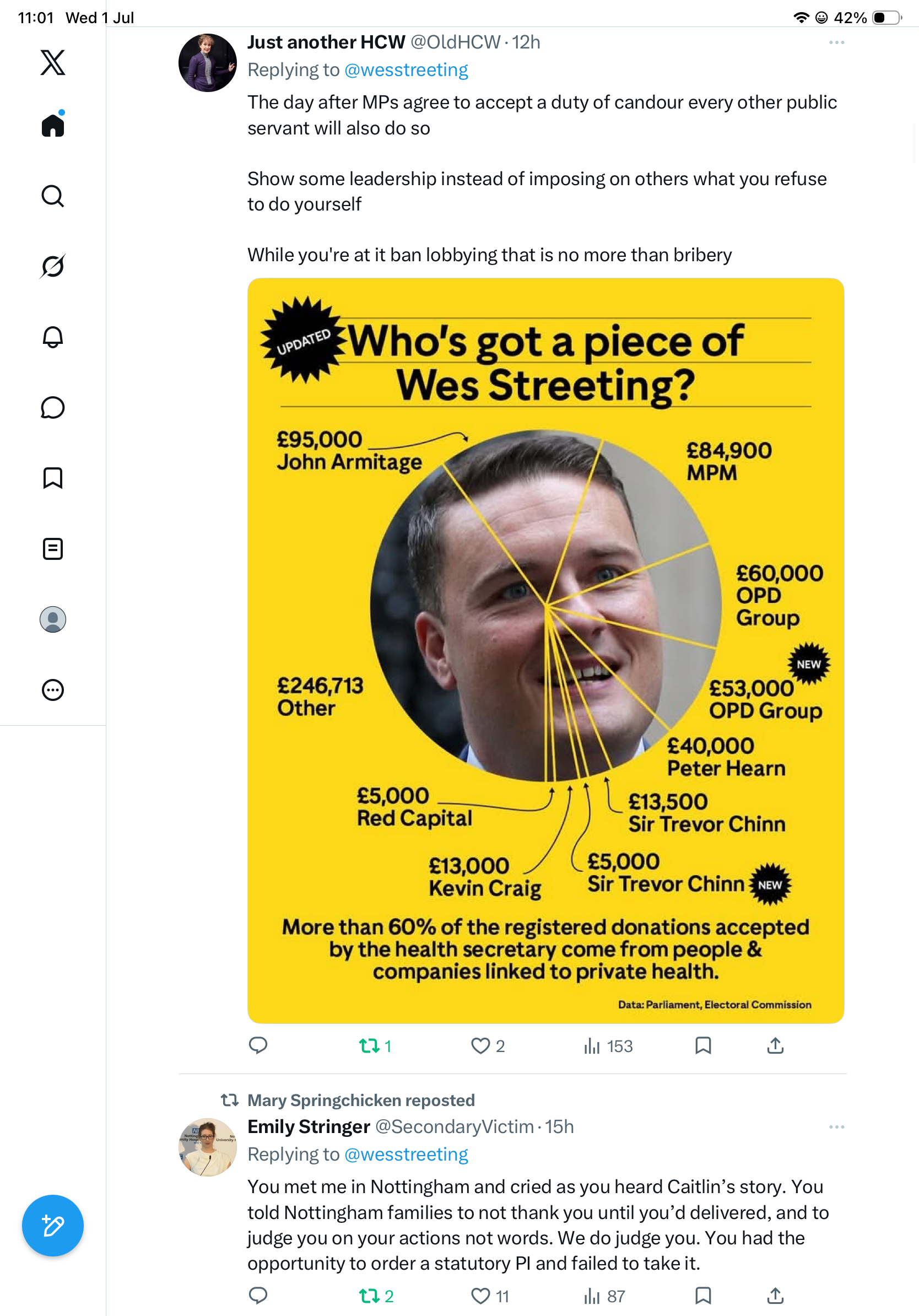This screenshot has height=1316, width=919.
Task: Toggle bookmark on Just another HCW's post
Action: coord(703,1045)
